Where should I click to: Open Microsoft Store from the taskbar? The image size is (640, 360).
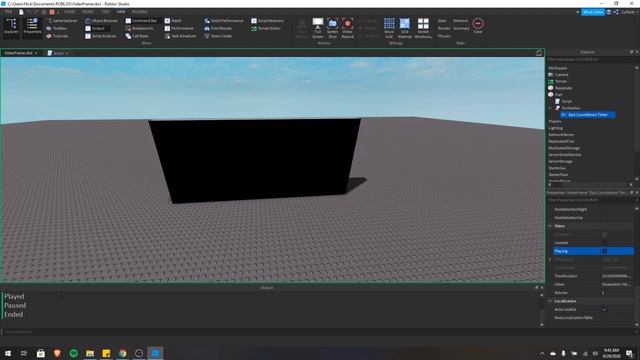coord(40,353)
